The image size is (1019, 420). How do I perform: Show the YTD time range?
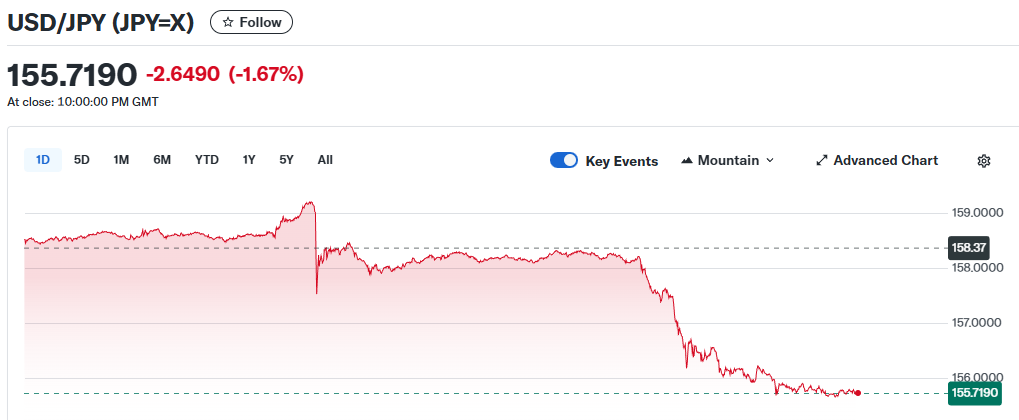tap(207, 160)
